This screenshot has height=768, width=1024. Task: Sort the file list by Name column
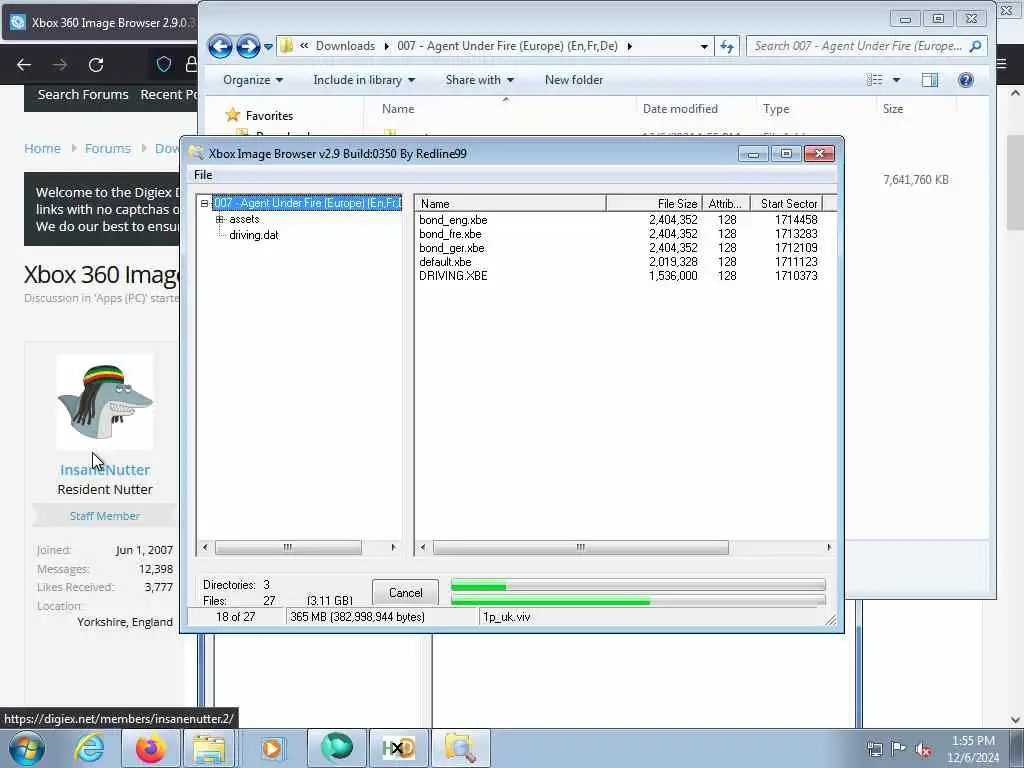click(511, 204)
